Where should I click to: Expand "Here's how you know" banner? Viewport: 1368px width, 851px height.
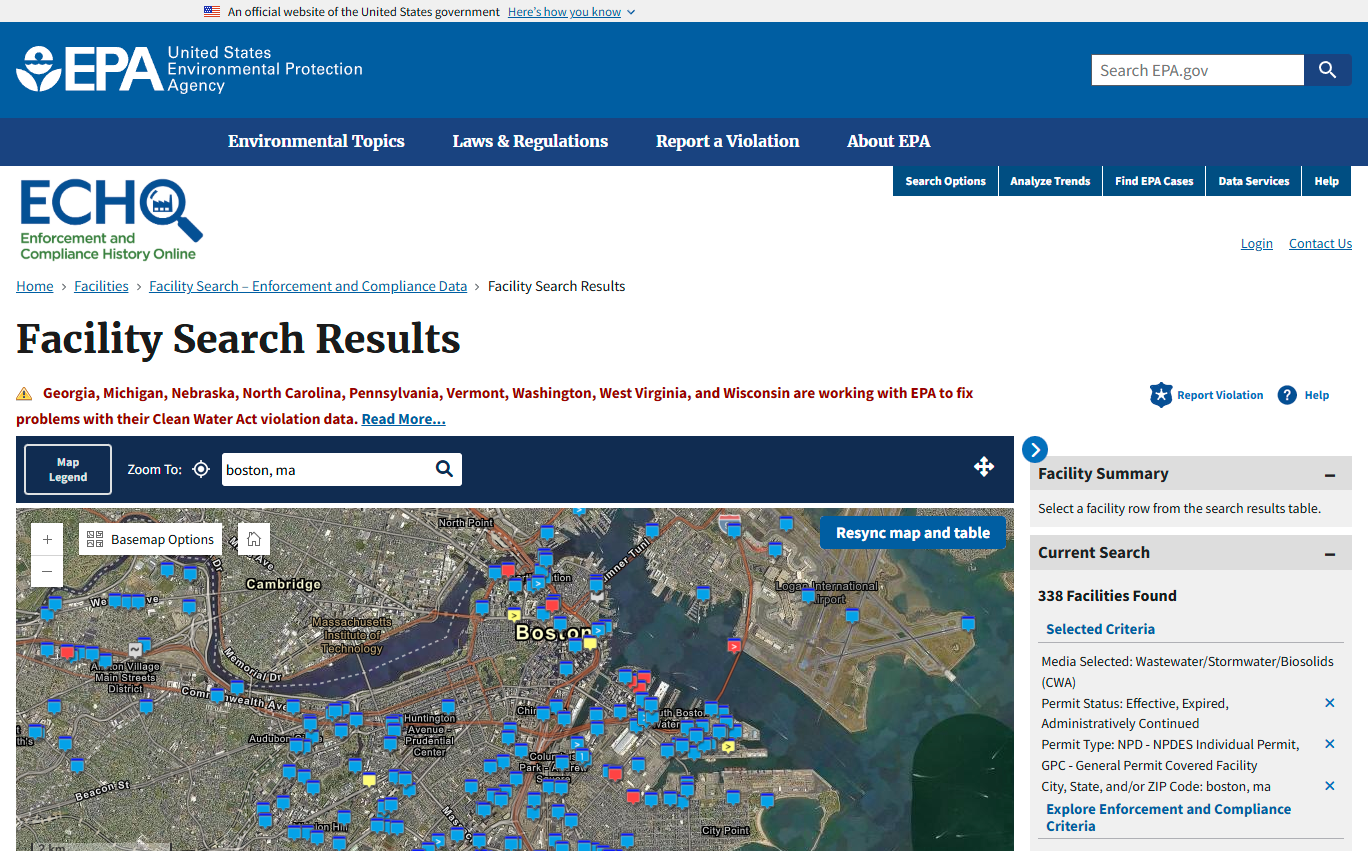tap(571, 12)
